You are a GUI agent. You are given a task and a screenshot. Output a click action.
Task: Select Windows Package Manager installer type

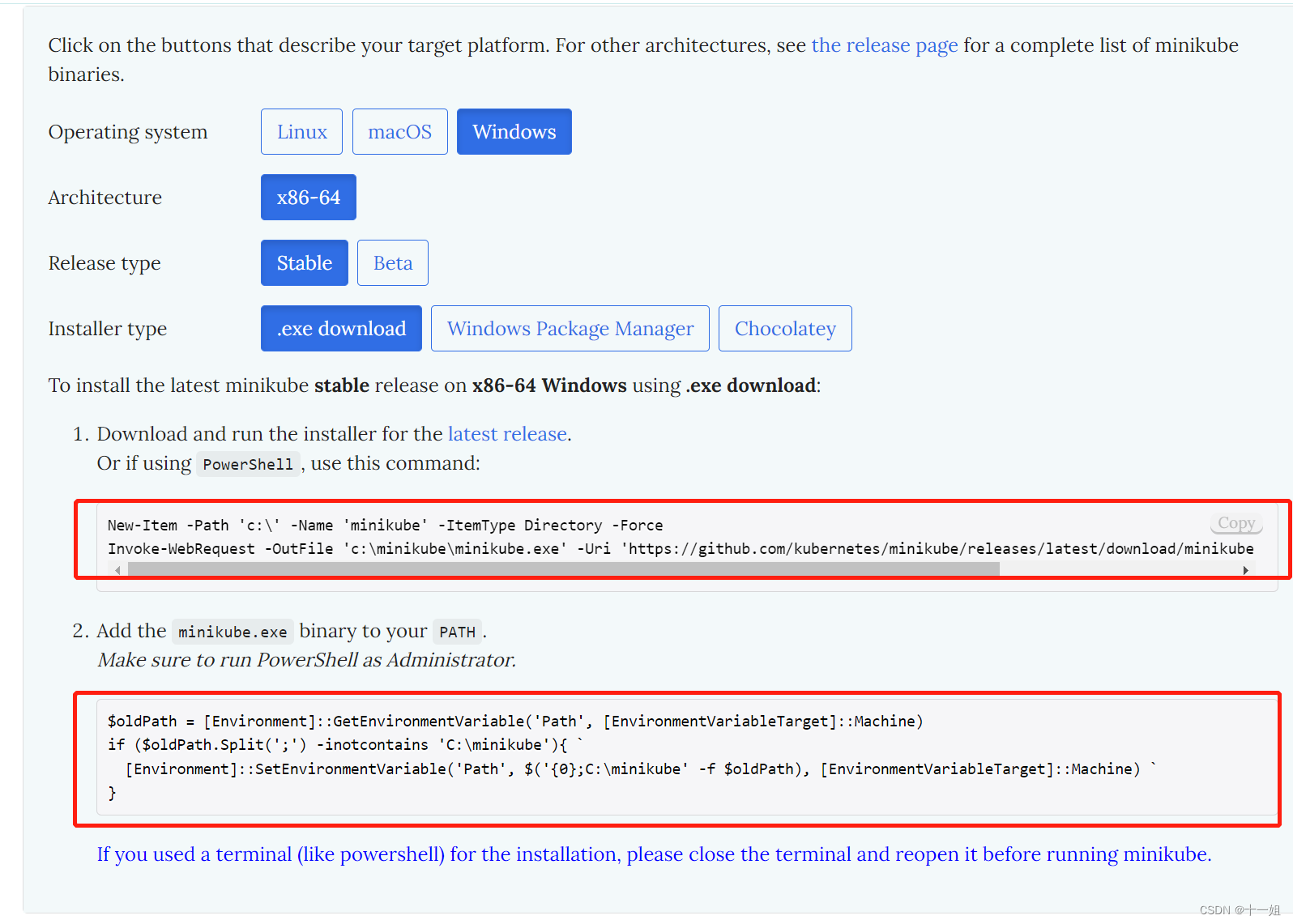570,328
